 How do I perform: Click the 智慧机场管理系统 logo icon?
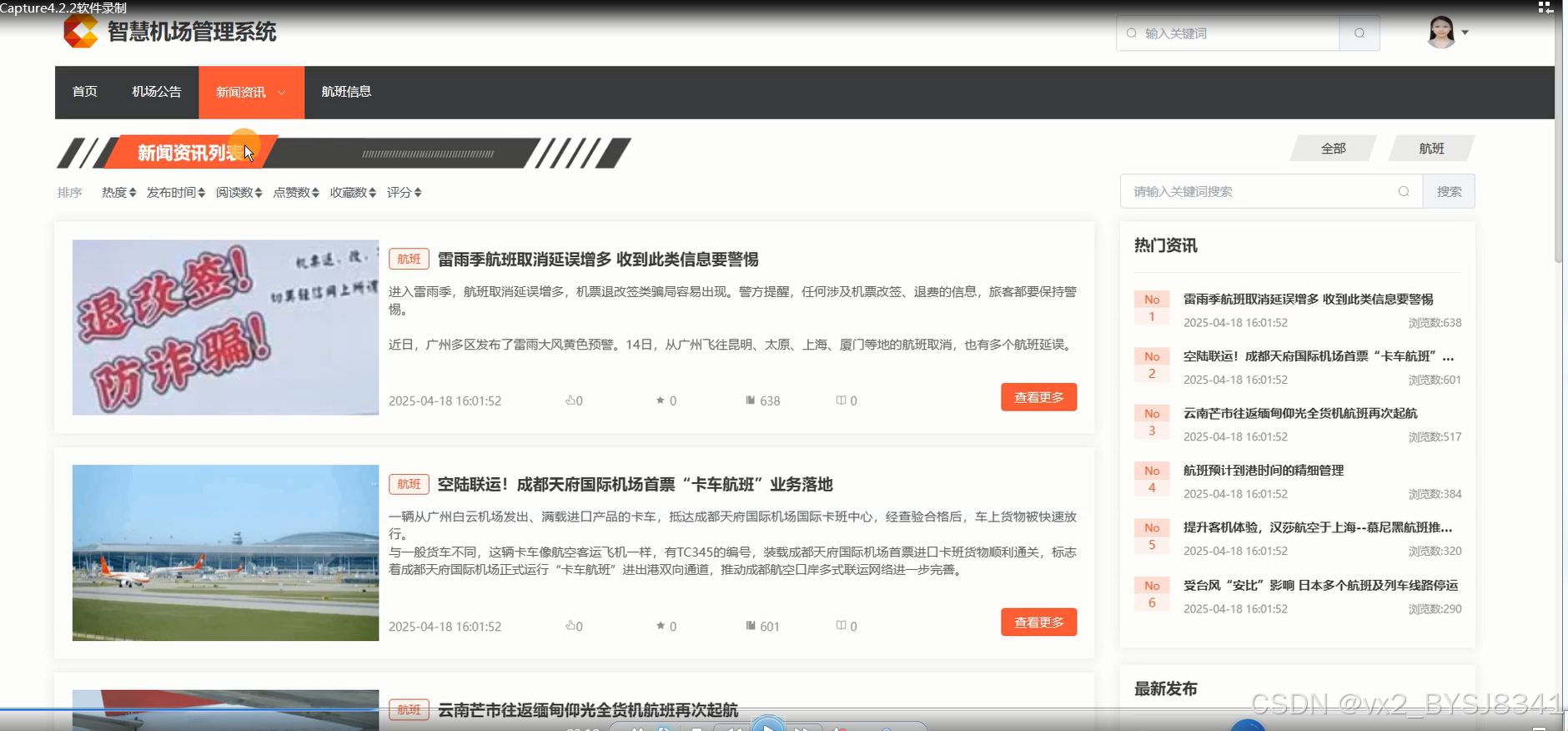point(81,32)
